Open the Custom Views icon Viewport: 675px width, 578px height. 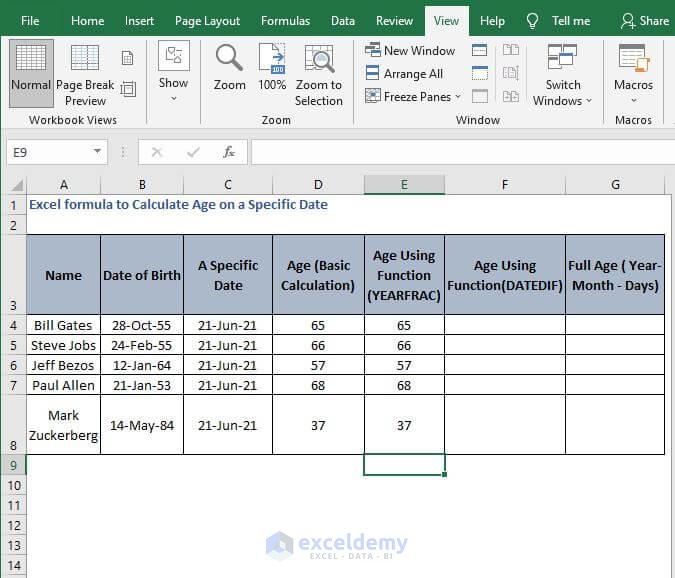click(128, 89)
